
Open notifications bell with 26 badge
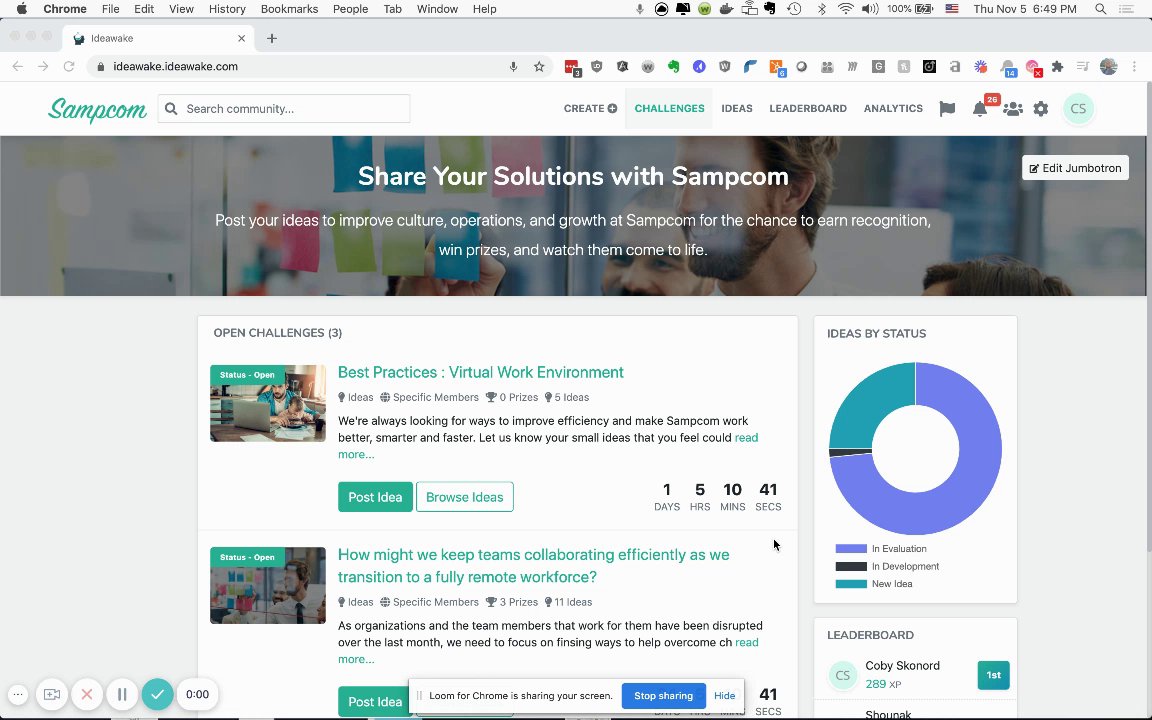click(980, 109)
